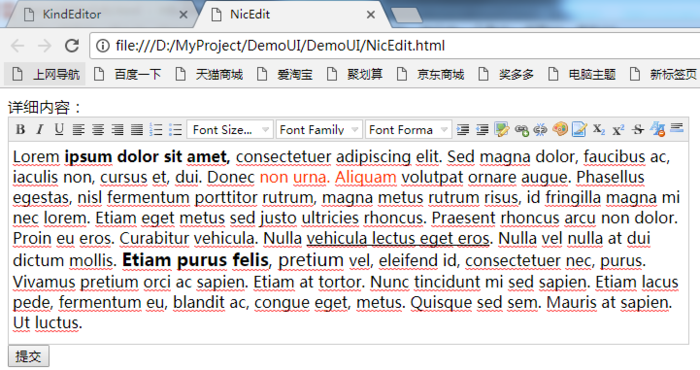Insert an unordered bullet list
The width and height of the screenshot is (700, 370).
click(x=175, y=129)
